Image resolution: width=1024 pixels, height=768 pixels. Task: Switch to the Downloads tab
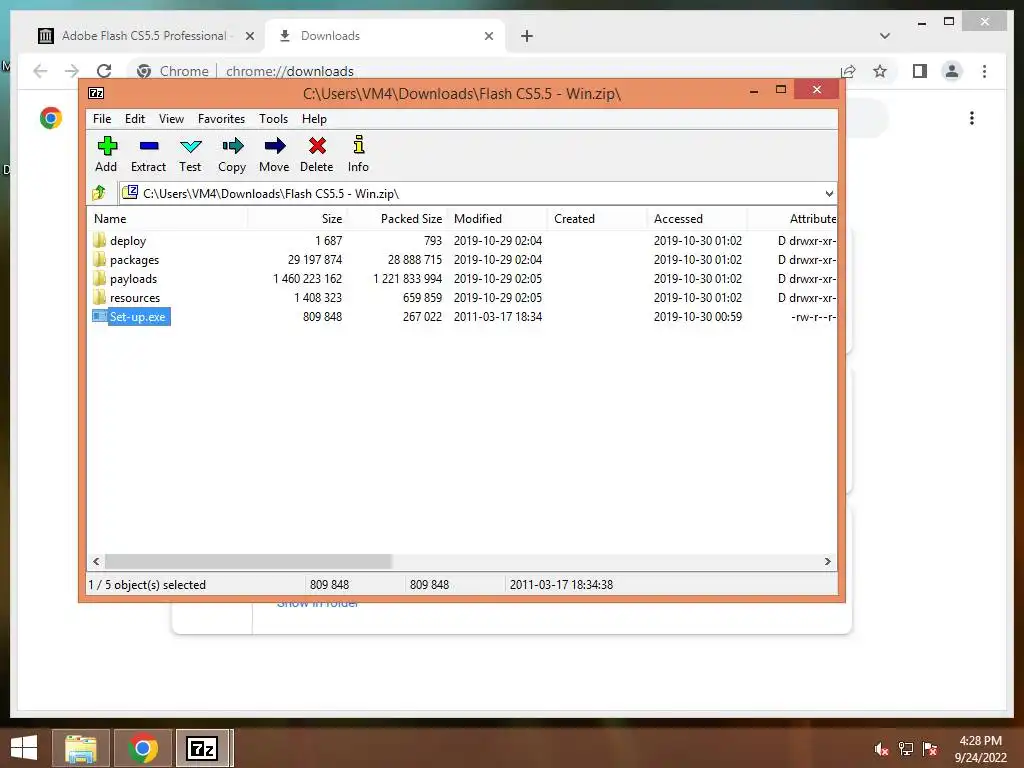tap(385, 36)
